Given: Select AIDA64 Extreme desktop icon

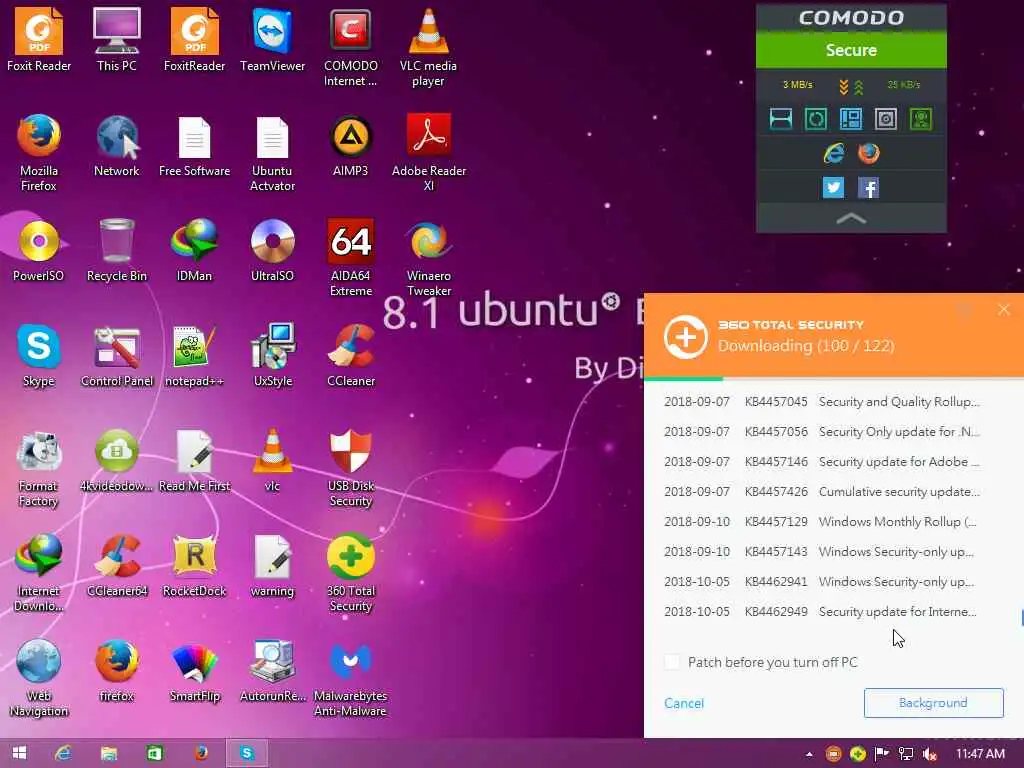Looking at the screenshot, I should click(351, 257).
